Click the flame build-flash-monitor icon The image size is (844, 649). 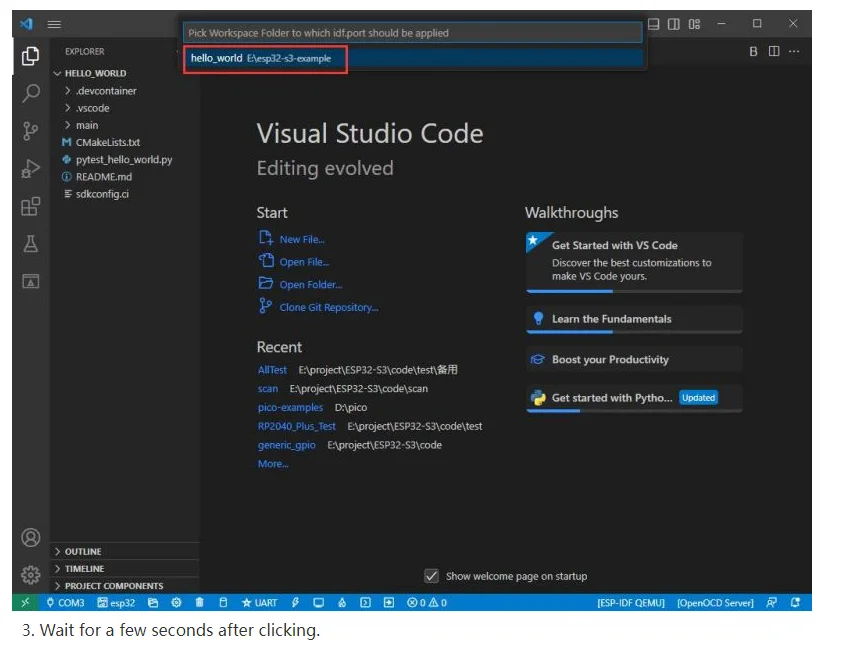[342, 603]
